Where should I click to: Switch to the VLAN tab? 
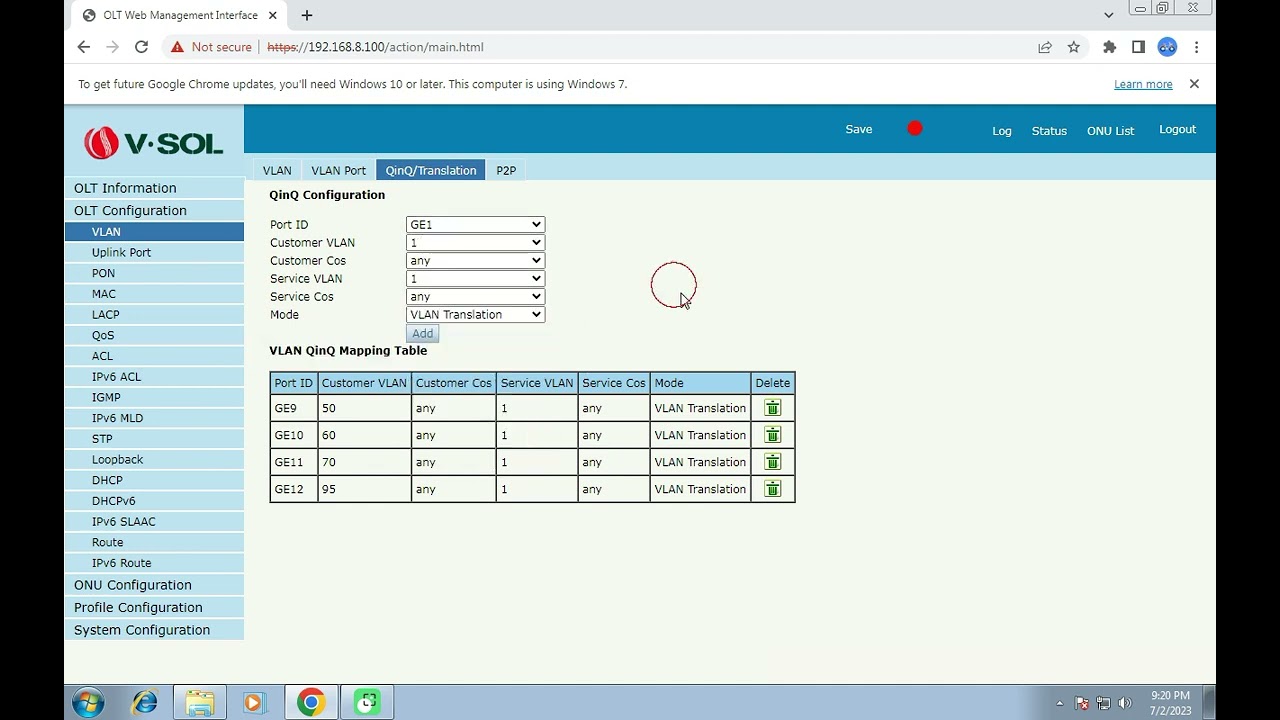(x=277, y=171)
